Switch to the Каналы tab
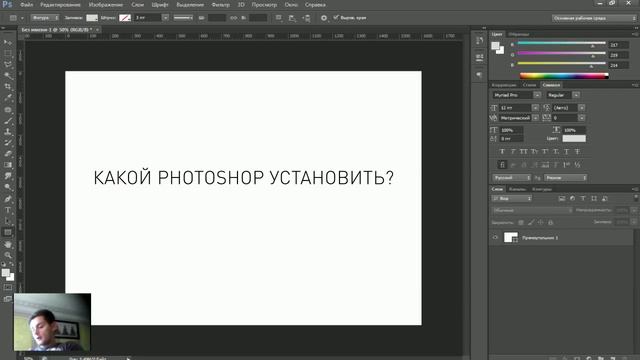The image size is (640, 360). [518, 189]
